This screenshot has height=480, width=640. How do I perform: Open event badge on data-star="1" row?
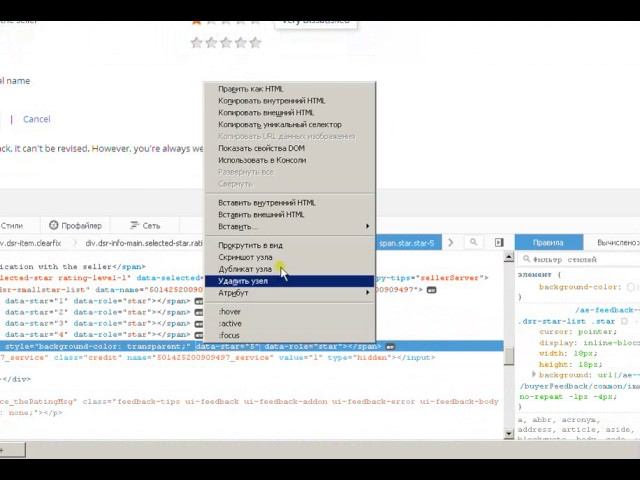(199, 301)
